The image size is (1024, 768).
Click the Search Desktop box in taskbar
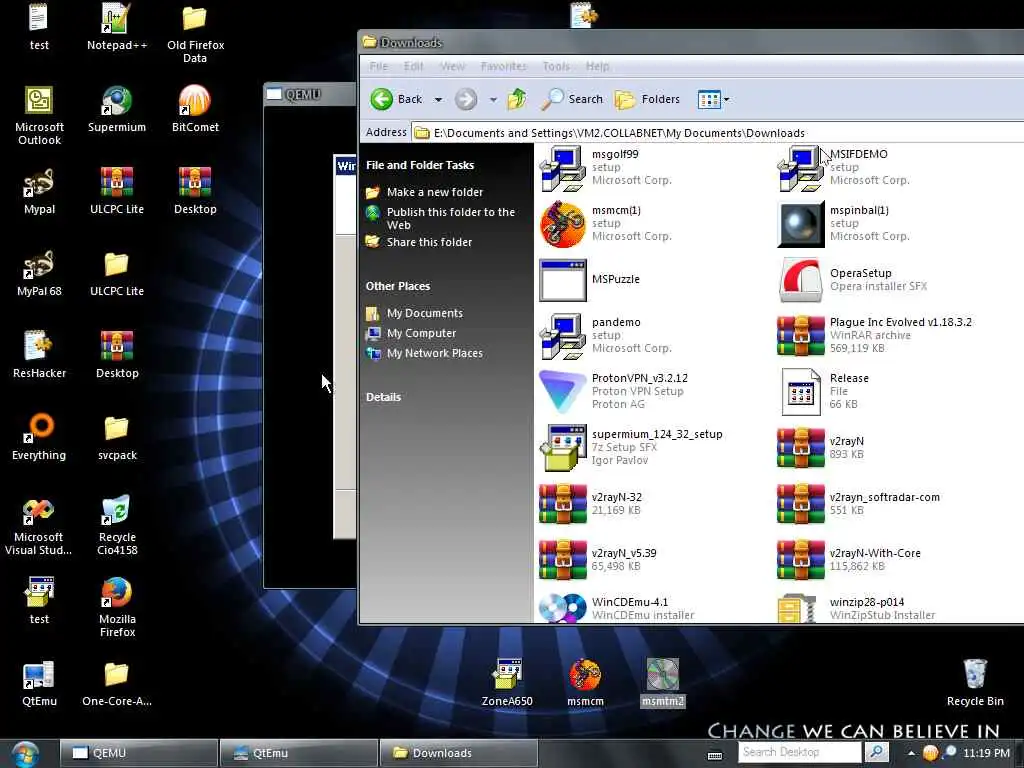801,752
